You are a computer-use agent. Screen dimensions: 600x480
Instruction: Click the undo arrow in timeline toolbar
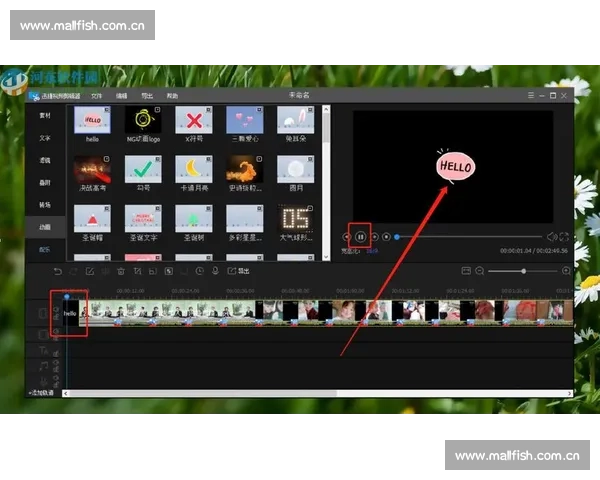pos(57,271)
